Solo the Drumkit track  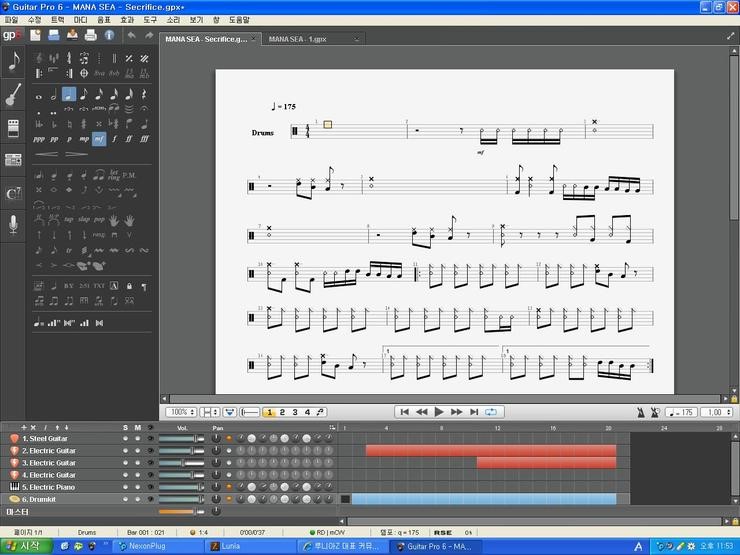pos(126,499)
